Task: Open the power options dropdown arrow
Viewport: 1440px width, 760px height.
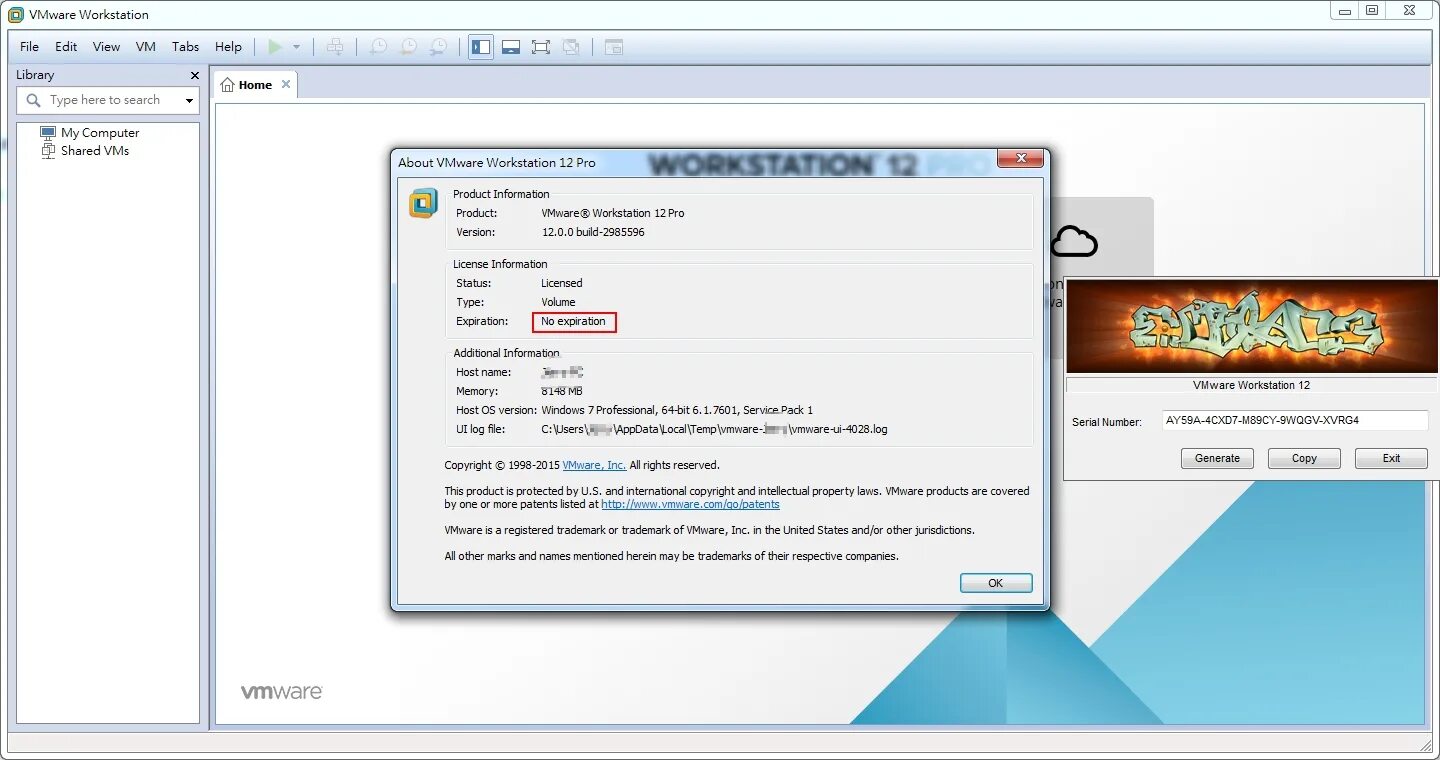Action: 296,47
